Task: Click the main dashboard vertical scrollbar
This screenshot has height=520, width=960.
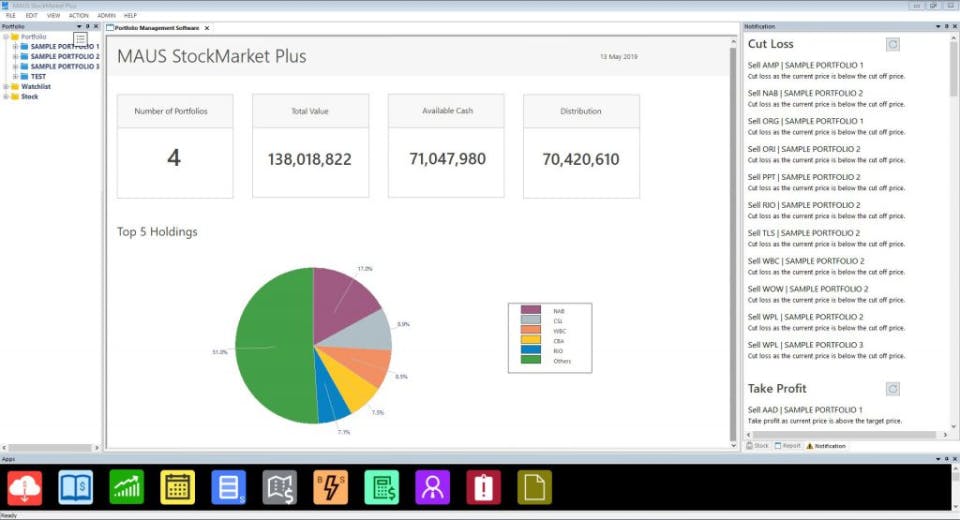Action: [733, 244]
